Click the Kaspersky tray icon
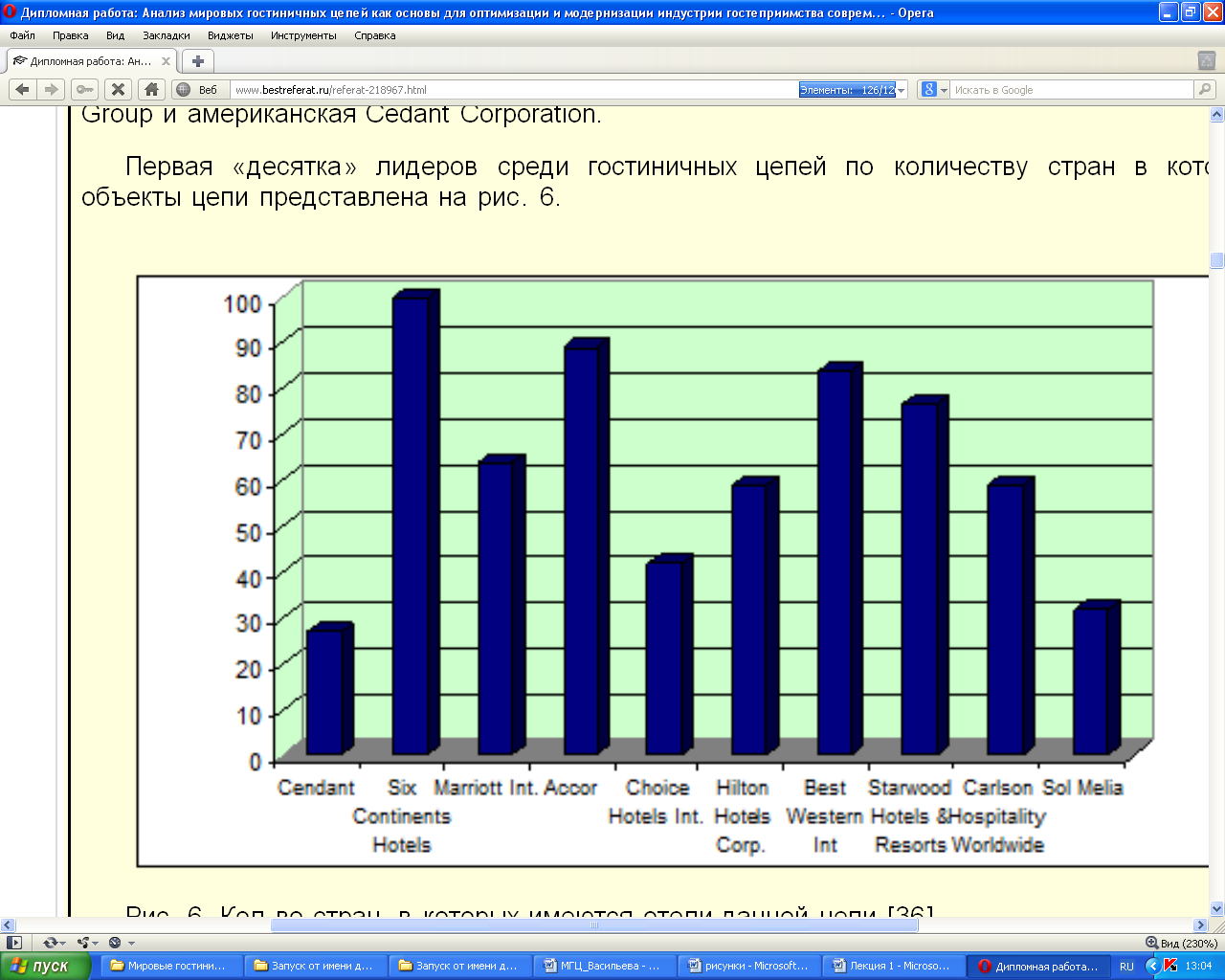1225x980 pixels. [x=1170, y=966]
